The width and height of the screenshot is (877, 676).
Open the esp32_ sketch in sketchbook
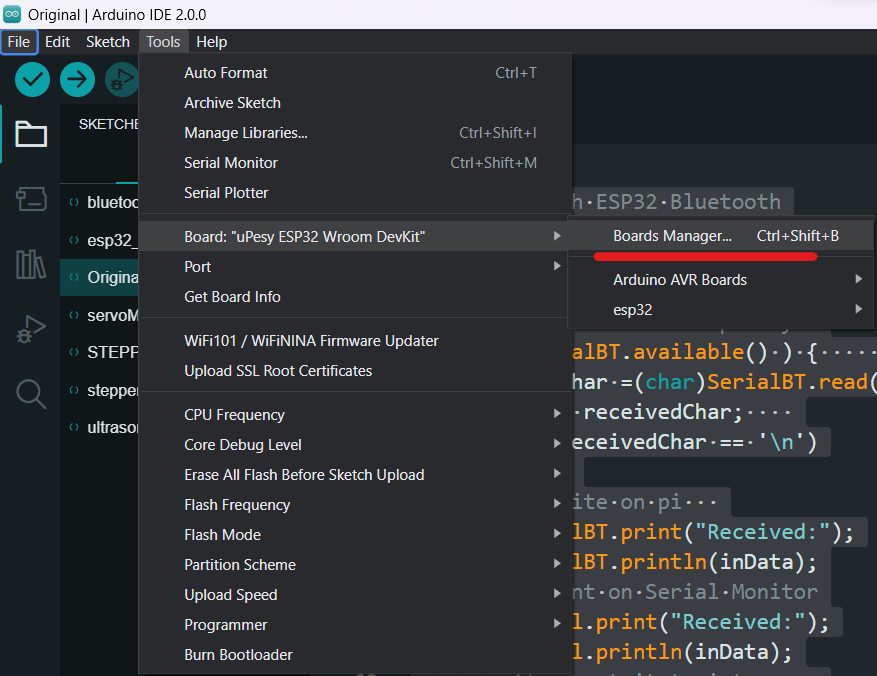point(100,240)
